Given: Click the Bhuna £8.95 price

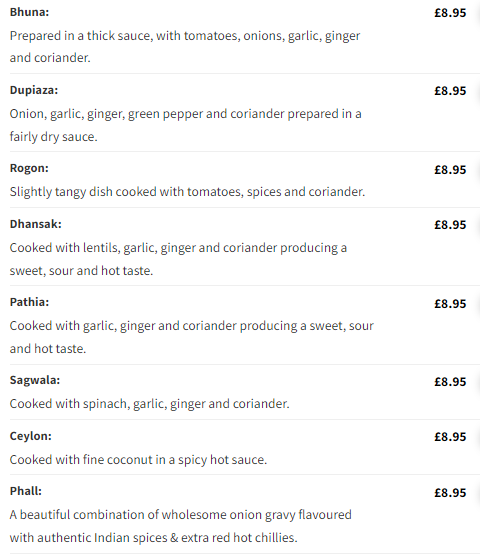Looking at the screenshot, I should 450,13.
